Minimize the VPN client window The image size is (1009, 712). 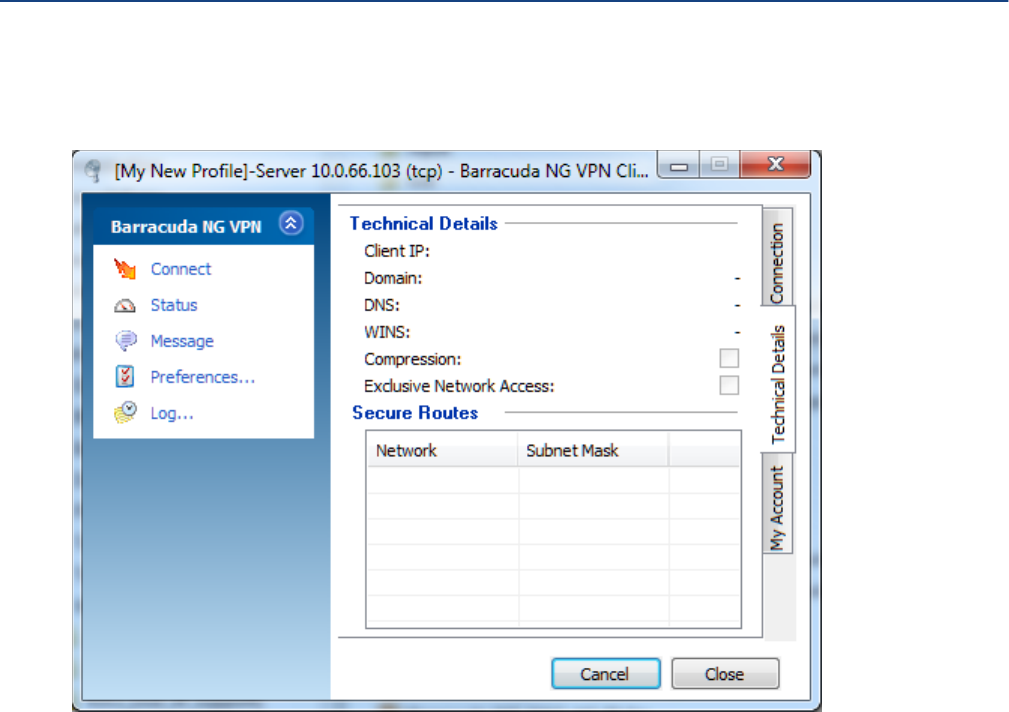[680, 166]
